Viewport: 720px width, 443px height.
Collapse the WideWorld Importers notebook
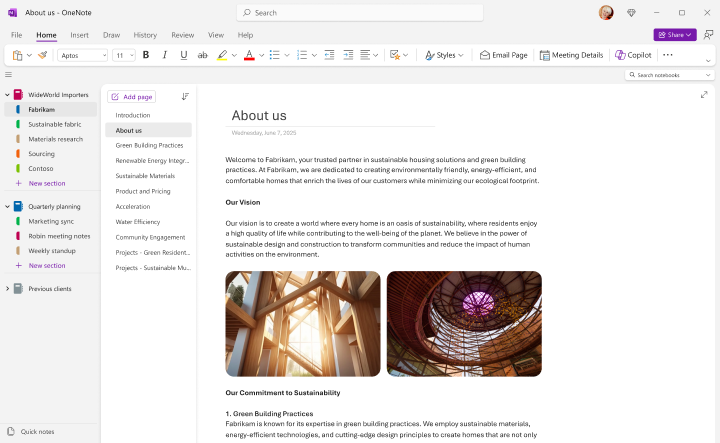7,95
